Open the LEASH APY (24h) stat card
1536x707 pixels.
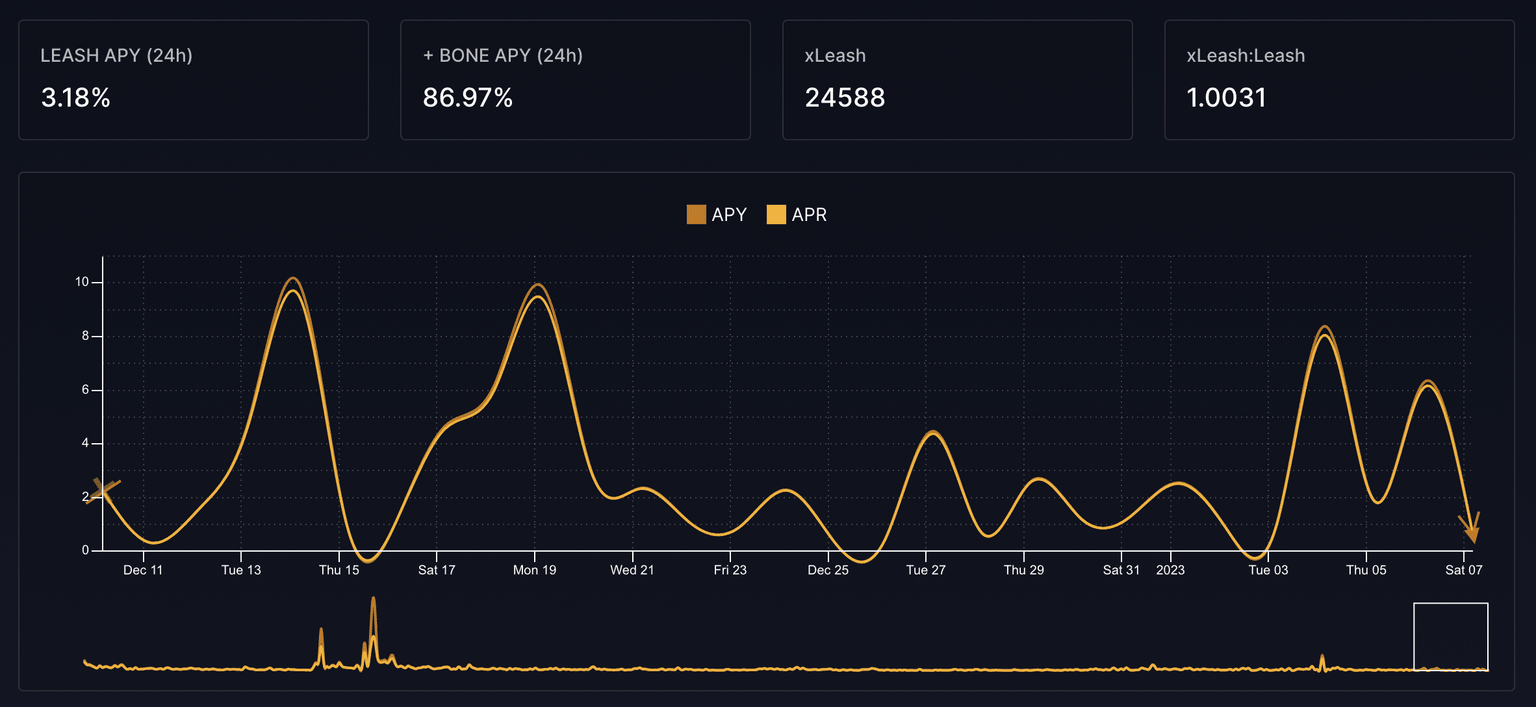pos(193,79)
